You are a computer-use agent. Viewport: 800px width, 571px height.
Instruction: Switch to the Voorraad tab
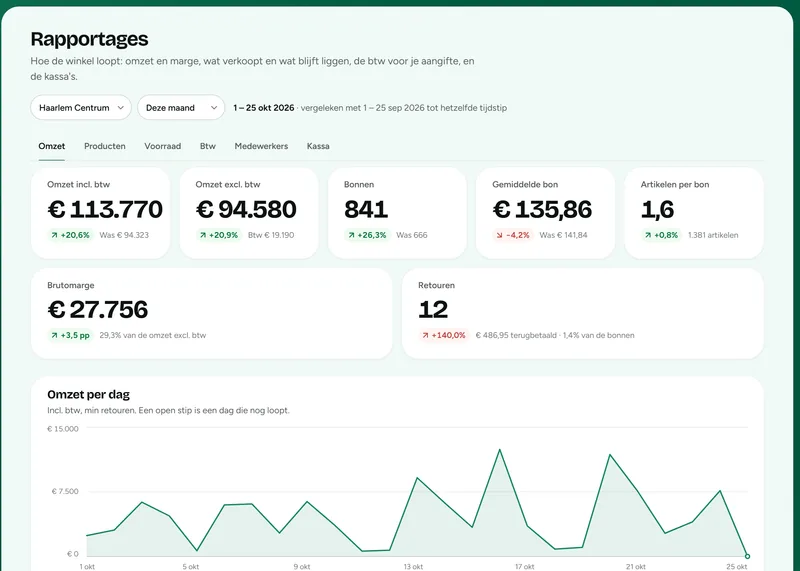[x=162, y=146]
